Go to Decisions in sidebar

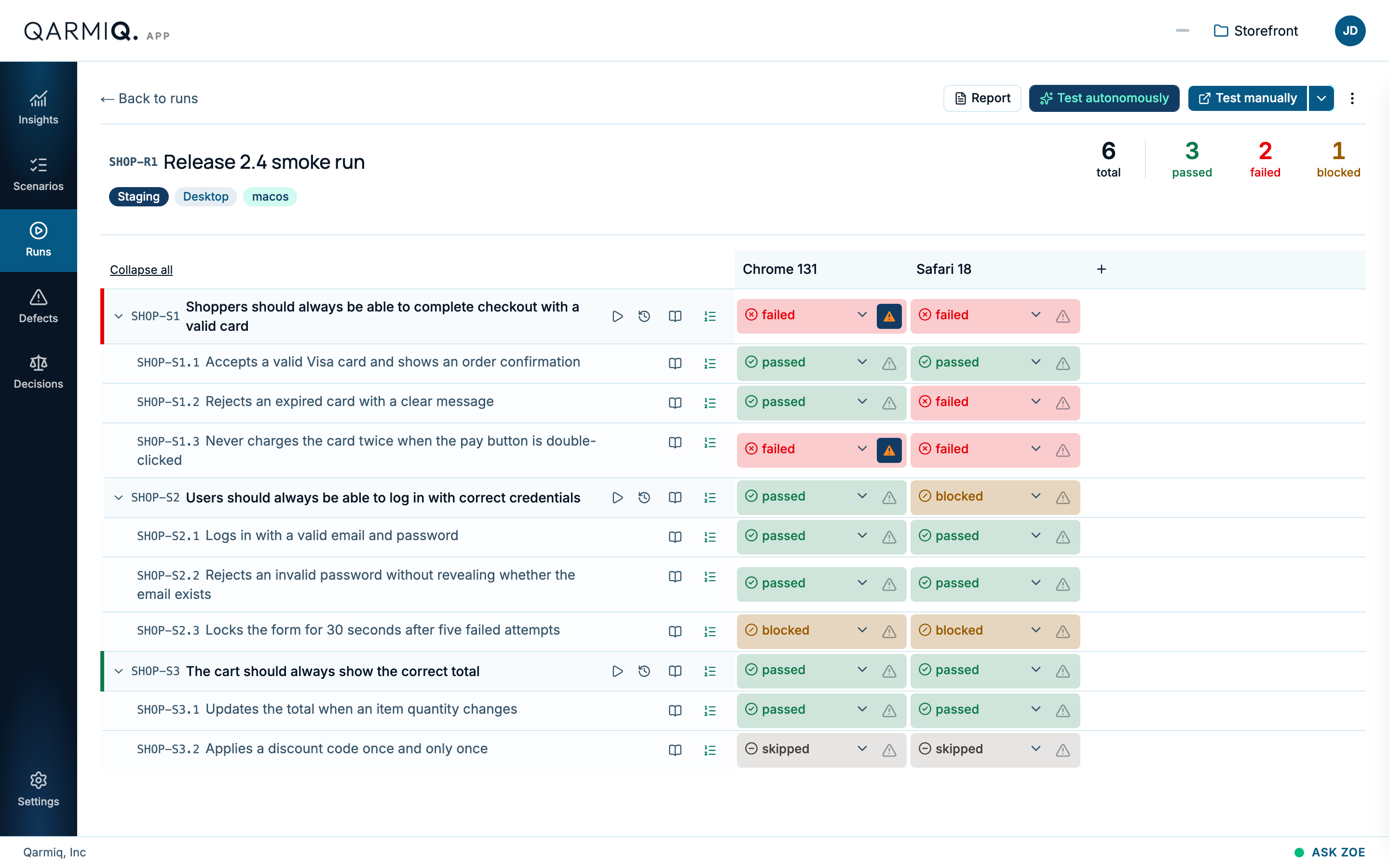pyautogui.click(x=39, y=372)
